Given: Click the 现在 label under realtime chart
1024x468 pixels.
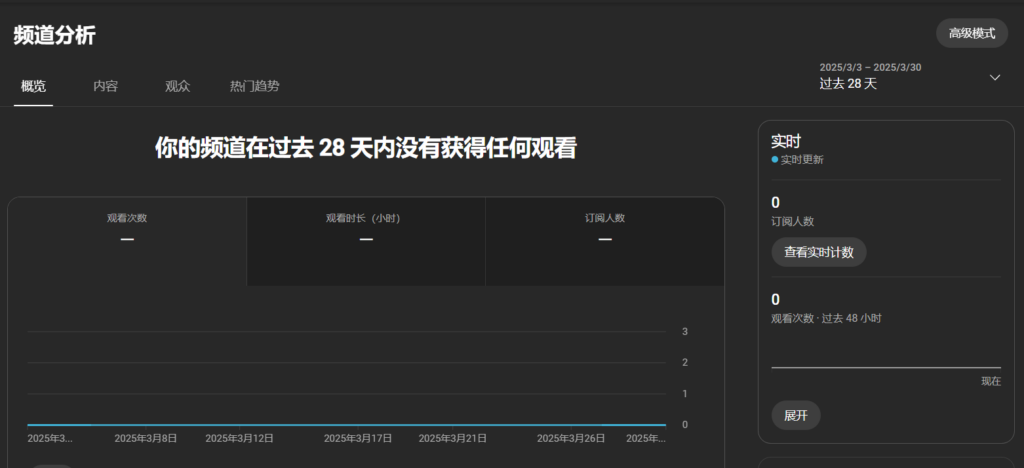Looking at the screenshot, I should tap(990, 381).
